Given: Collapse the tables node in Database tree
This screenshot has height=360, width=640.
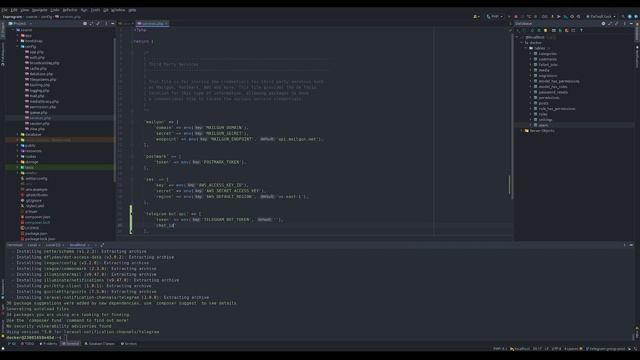Looking at the screenshot, I should (526, 48).
